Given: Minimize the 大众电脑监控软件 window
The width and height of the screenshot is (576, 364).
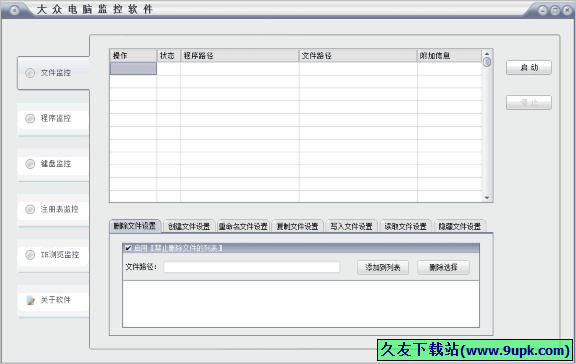Looking at the screenshot, I should (x=543, y=10).
